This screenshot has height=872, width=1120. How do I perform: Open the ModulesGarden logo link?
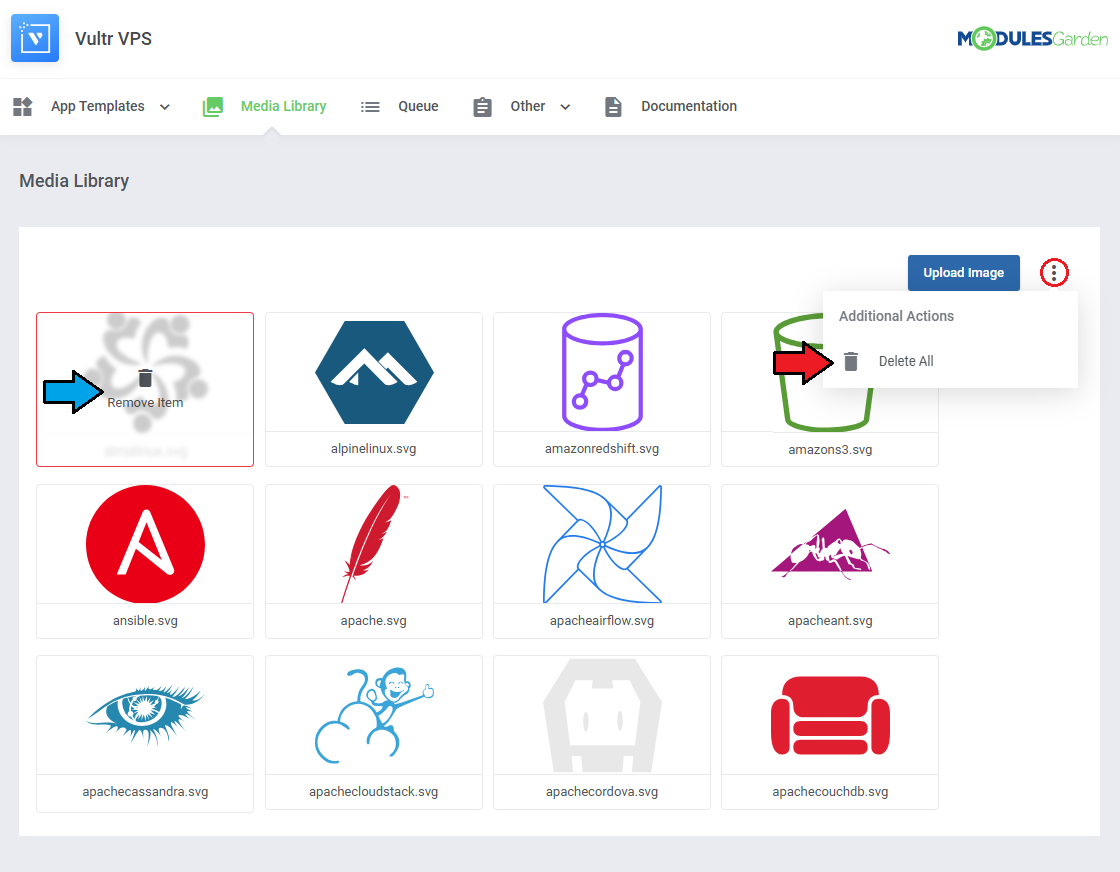click(1032, 39)
